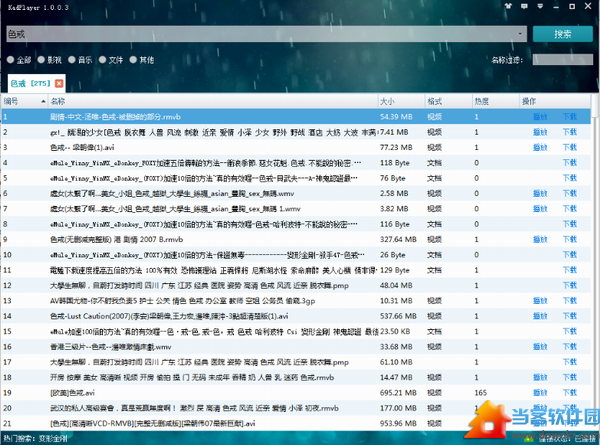Viewport: 600px width, 445px height.
Task: Open the skin (shirt) icon in title bar
Action: [x=509, y=6]
